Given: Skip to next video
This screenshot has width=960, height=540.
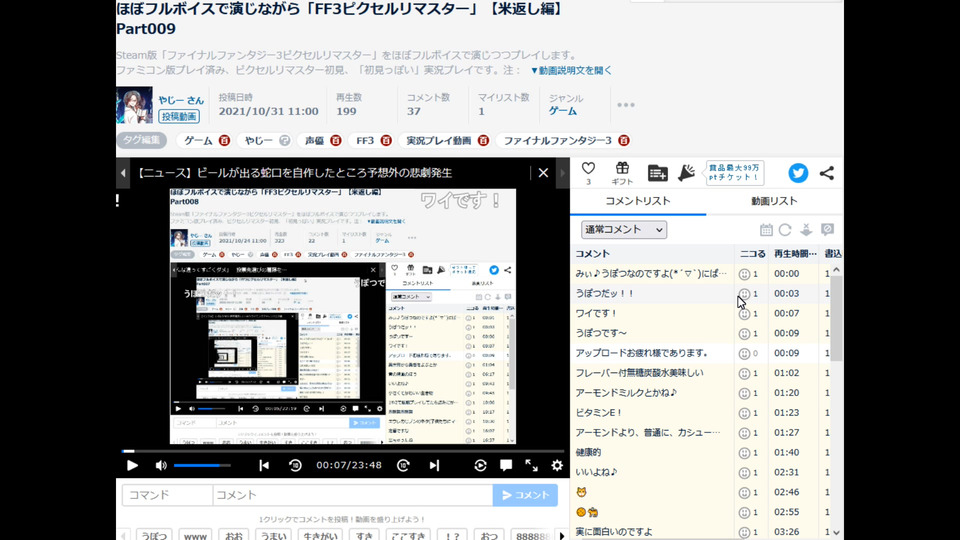Looking at the screenshot, I should [434, 465].
